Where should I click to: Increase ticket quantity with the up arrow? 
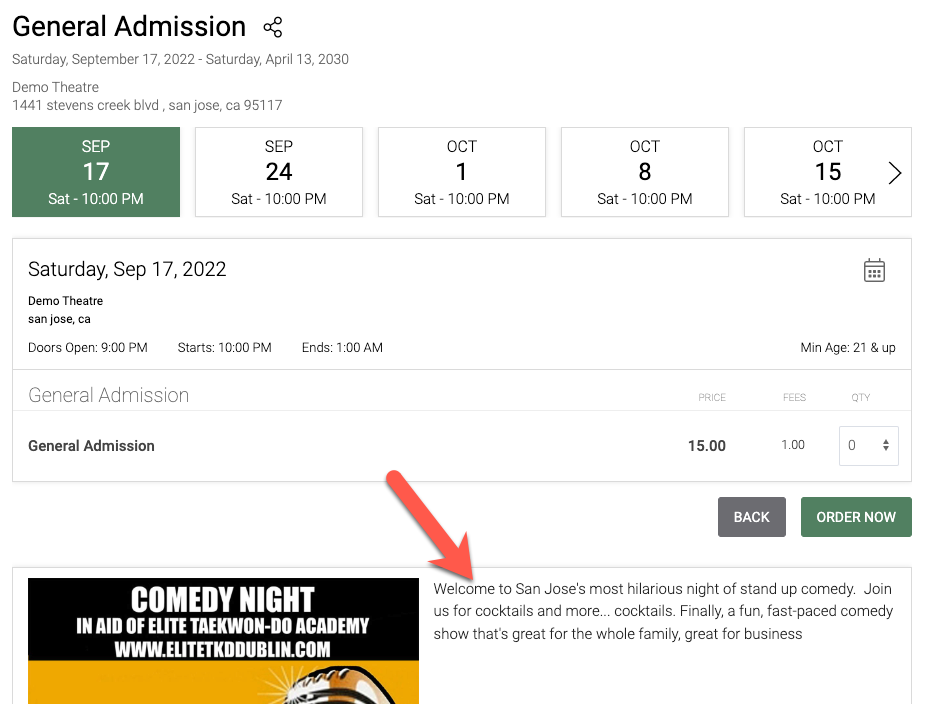click(x=886, y=441)
